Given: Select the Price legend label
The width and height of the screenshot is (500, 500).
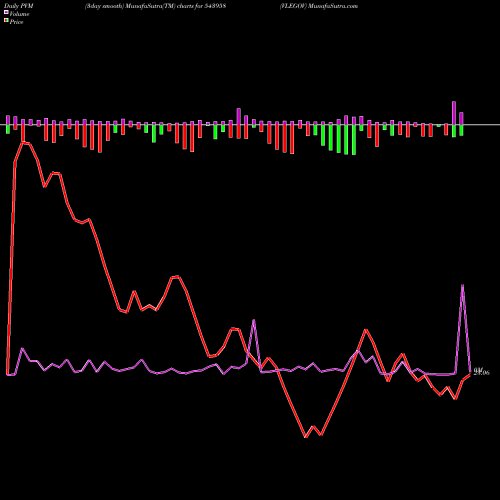Looking at the screenshot, I should [16, 22].
